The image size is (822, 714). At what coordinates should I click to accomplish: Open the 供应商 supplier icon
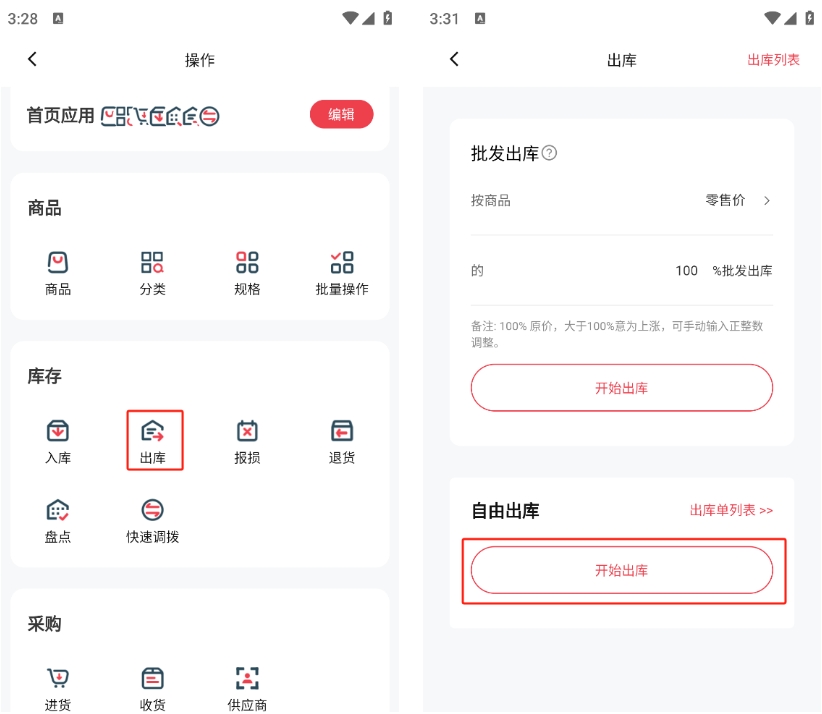click(247, 688)
